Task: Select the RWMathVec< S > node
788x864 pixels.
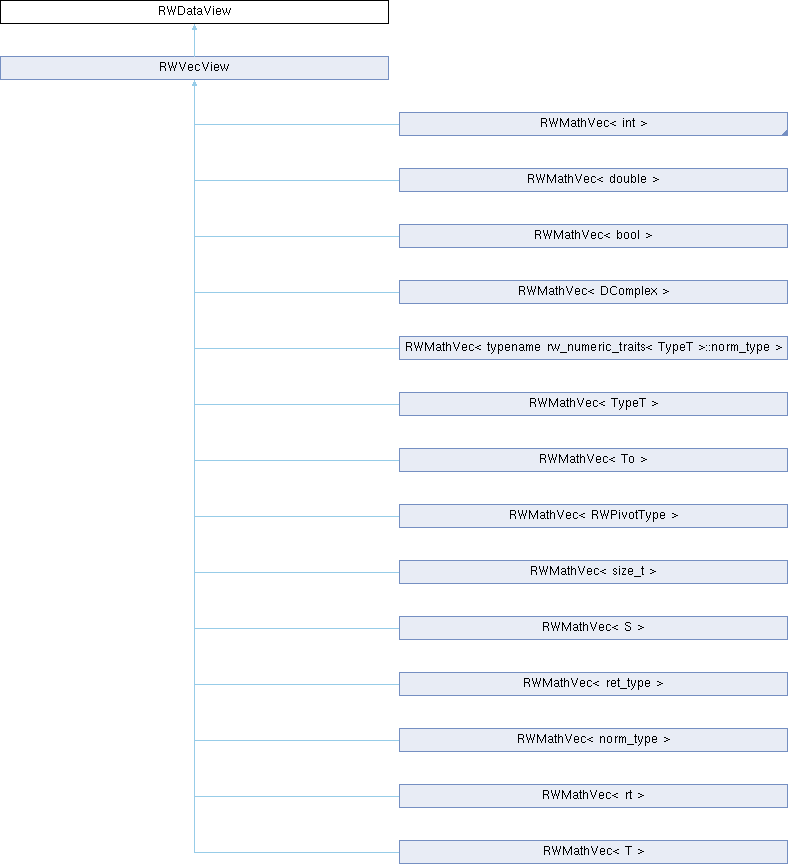Action: click(x=593, y=628)
